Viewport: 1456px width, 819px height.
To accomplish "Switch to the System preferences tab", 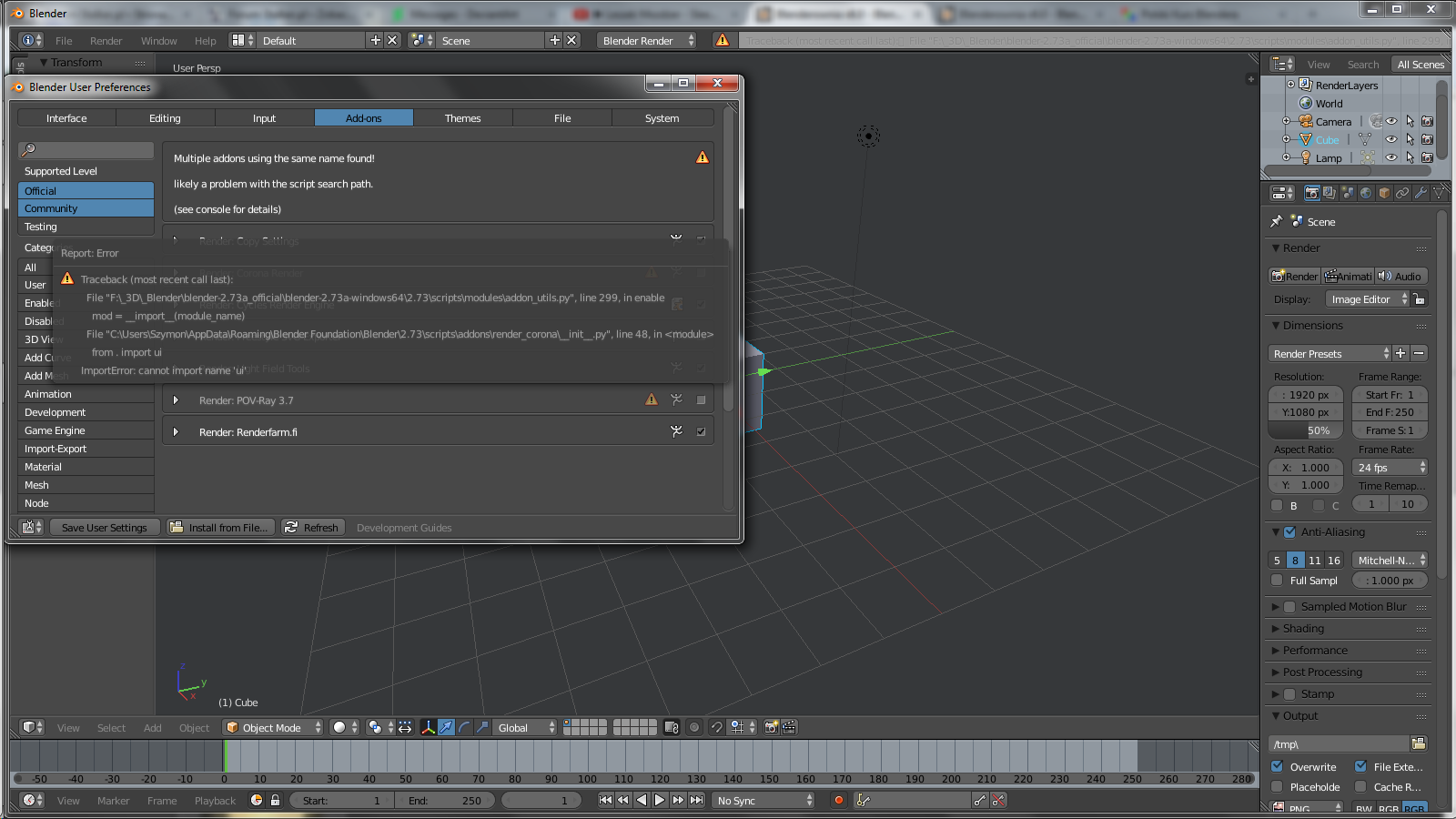I will pos(662,117).
